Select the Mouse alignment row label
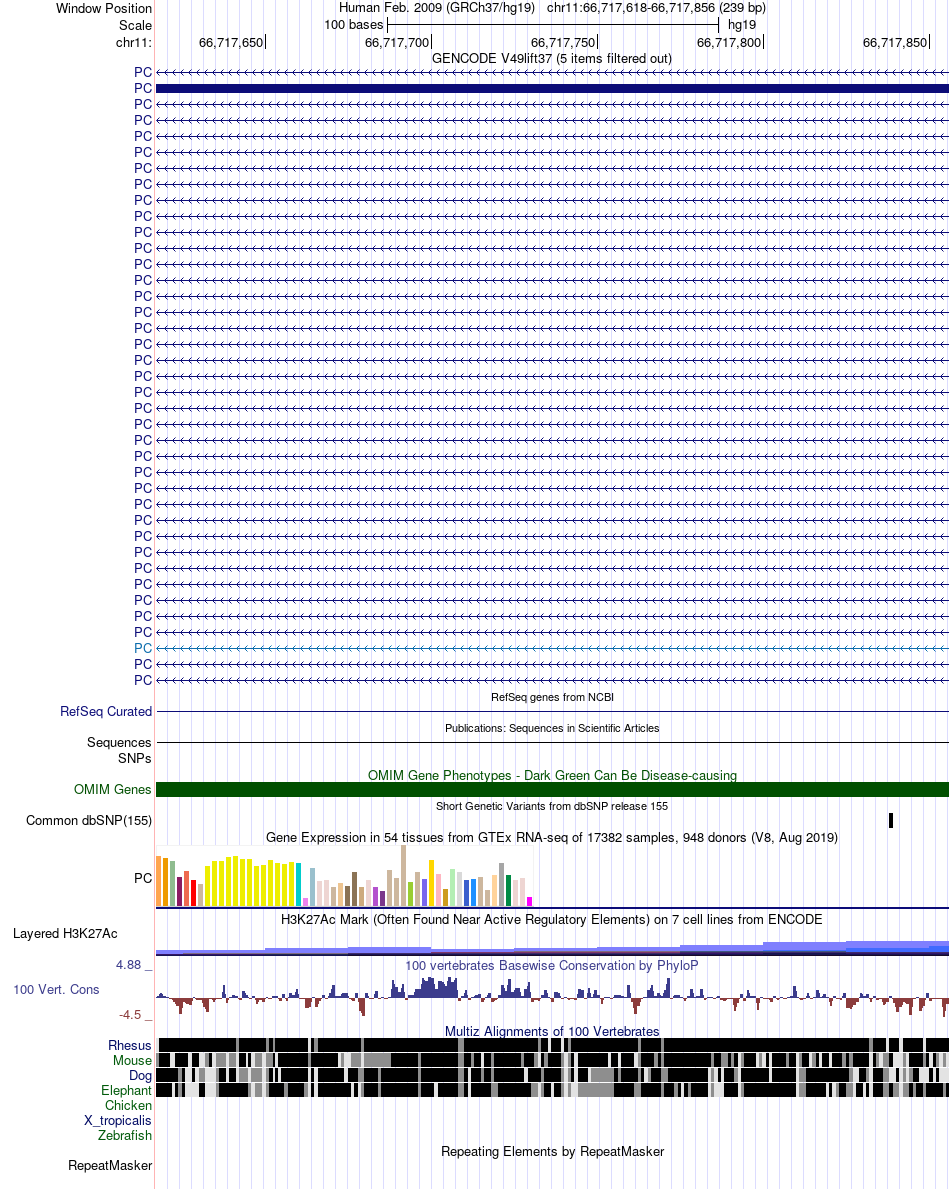This screenshot has height=1189, width=950. [x=132, y=1061]
